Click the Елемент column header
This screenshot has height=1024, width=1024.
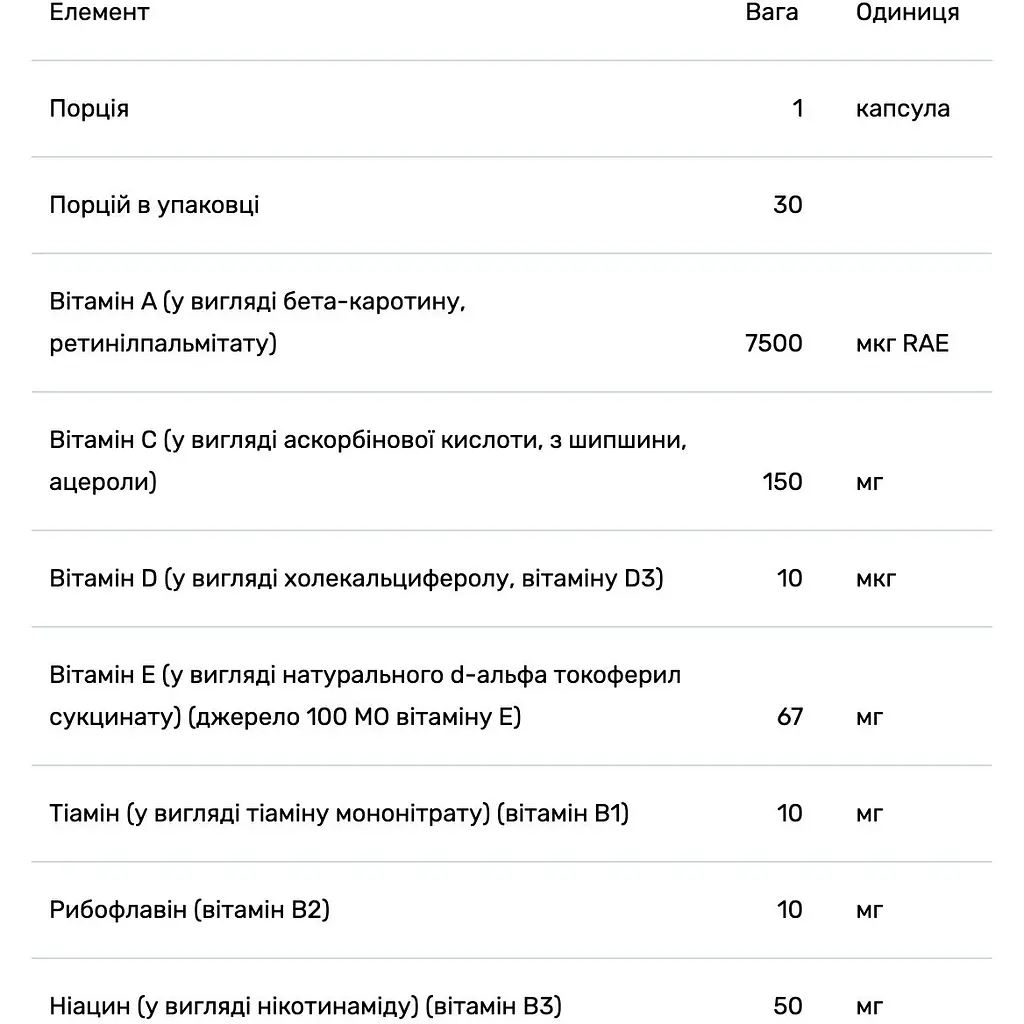(99, 12)
